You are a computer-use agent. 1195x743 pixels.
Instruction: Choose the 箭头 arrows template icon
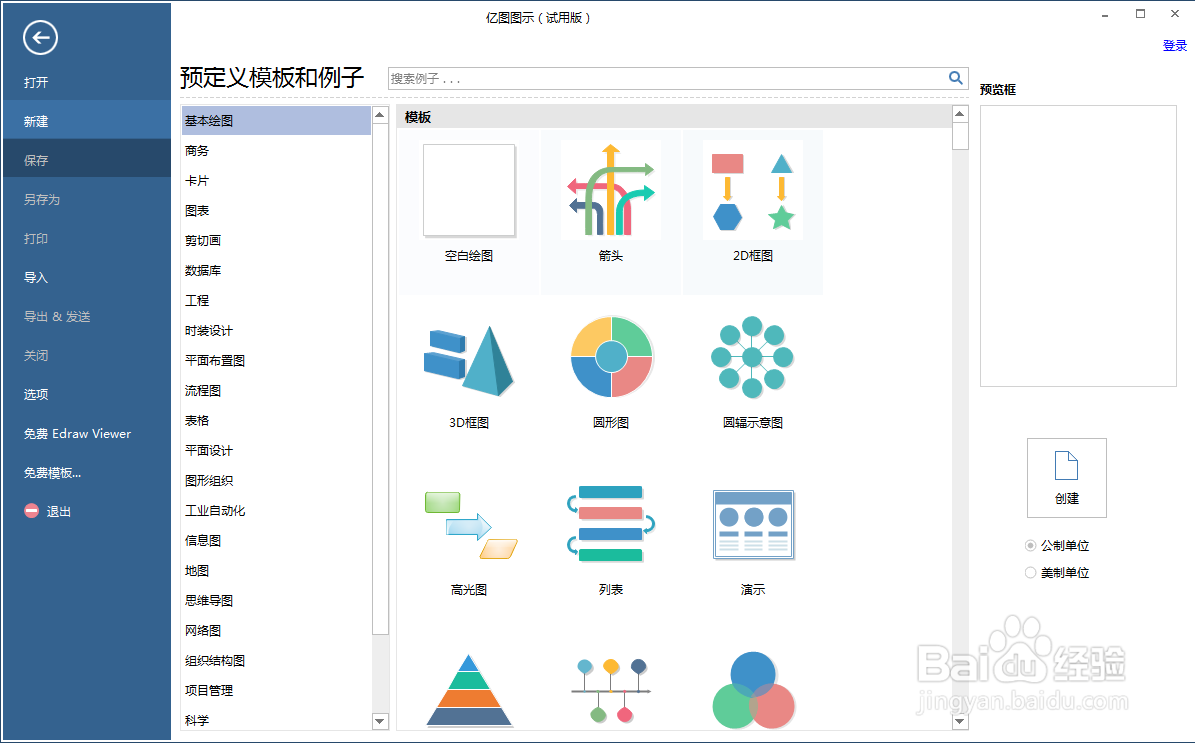click(x=610, y=190)
